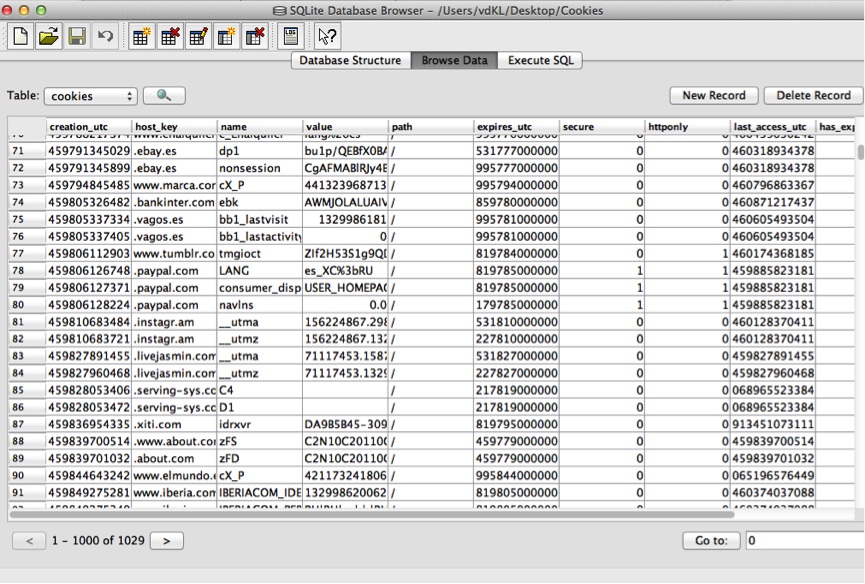
Task: Select row header number 71
Action: point(27,151)
